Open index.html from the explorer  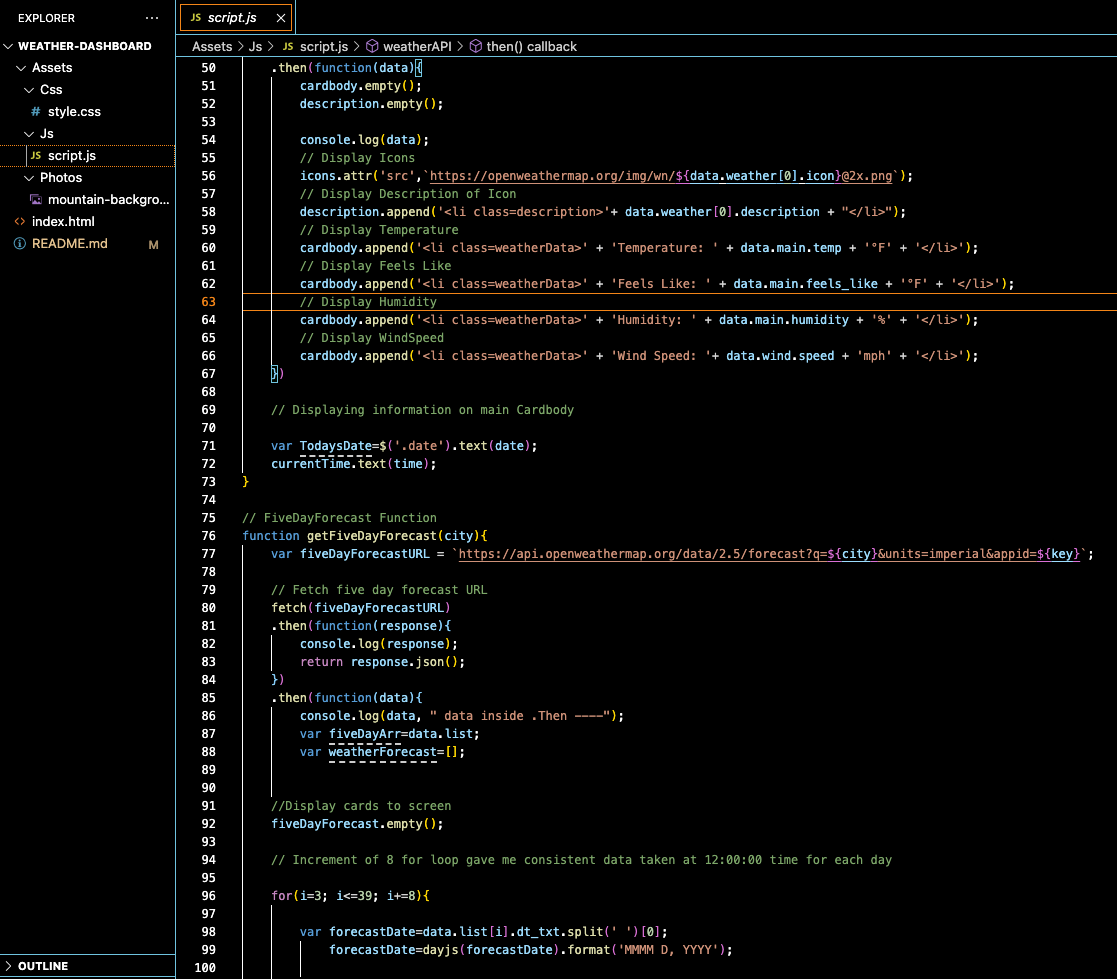tap(63, 222)
